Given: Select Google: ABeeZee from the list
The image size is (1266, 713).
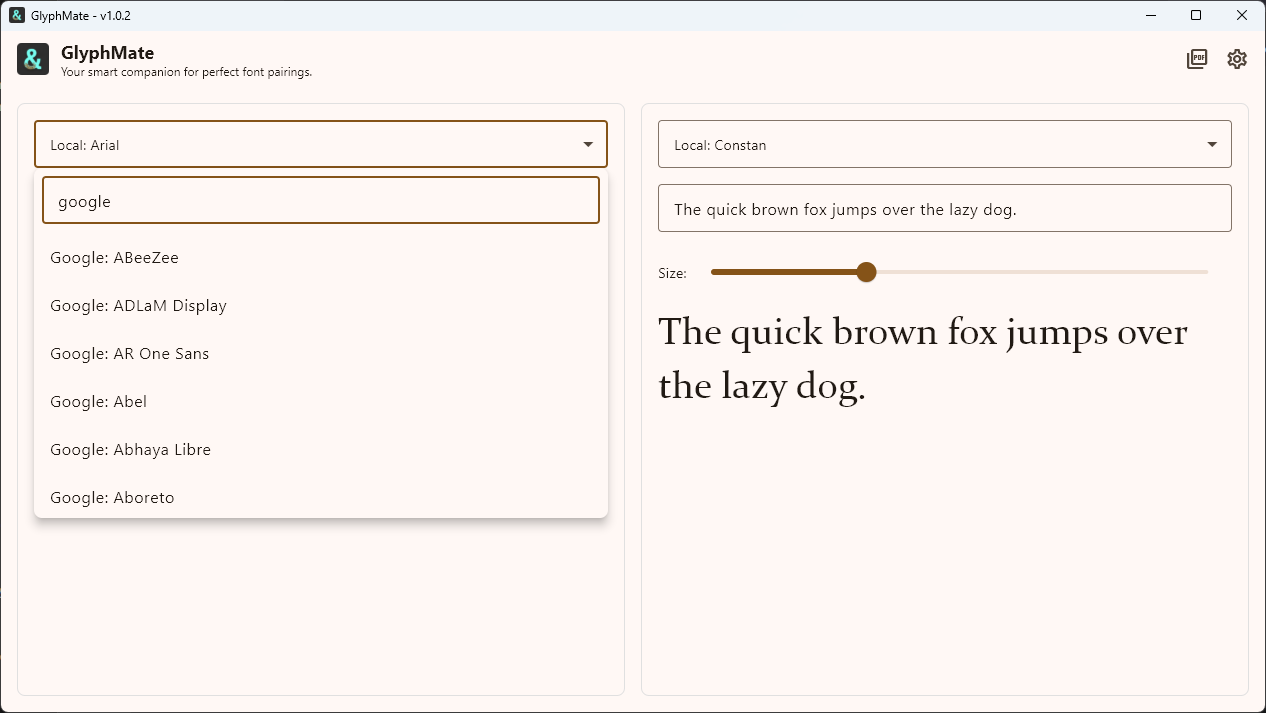Looking at the screenshot, I should coord(114,257).
